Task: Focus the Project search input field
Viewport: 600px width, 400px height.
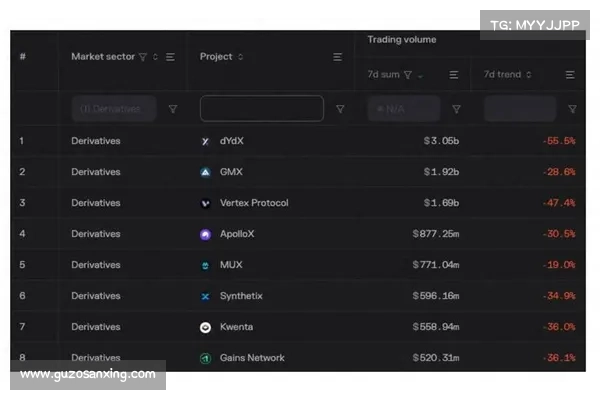Action: point(262,109)
